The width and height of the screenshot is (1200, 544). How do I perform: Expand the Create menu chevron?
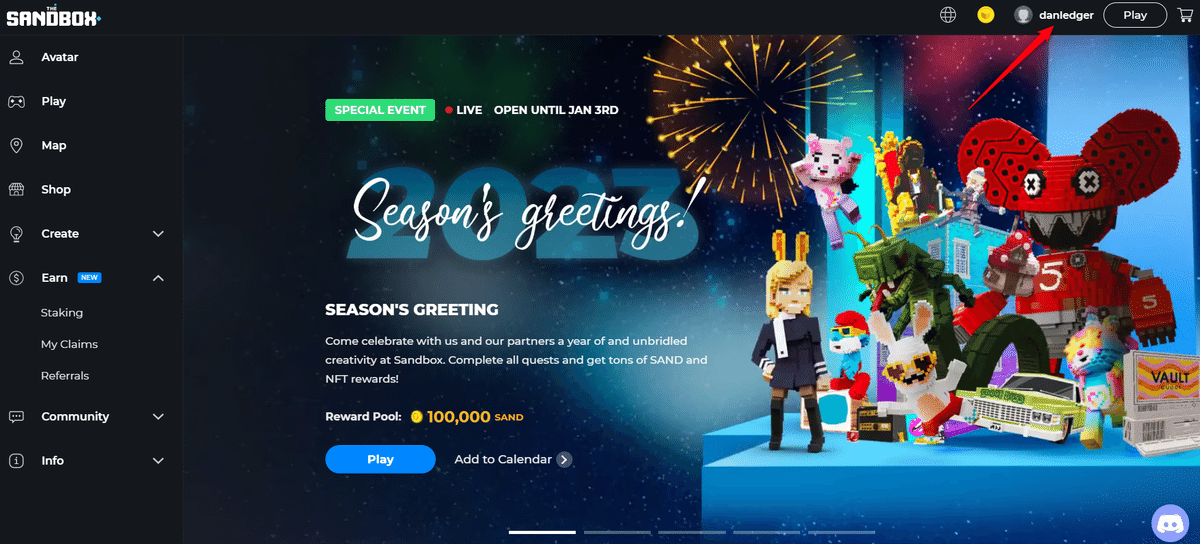click(x=158, y=234)
